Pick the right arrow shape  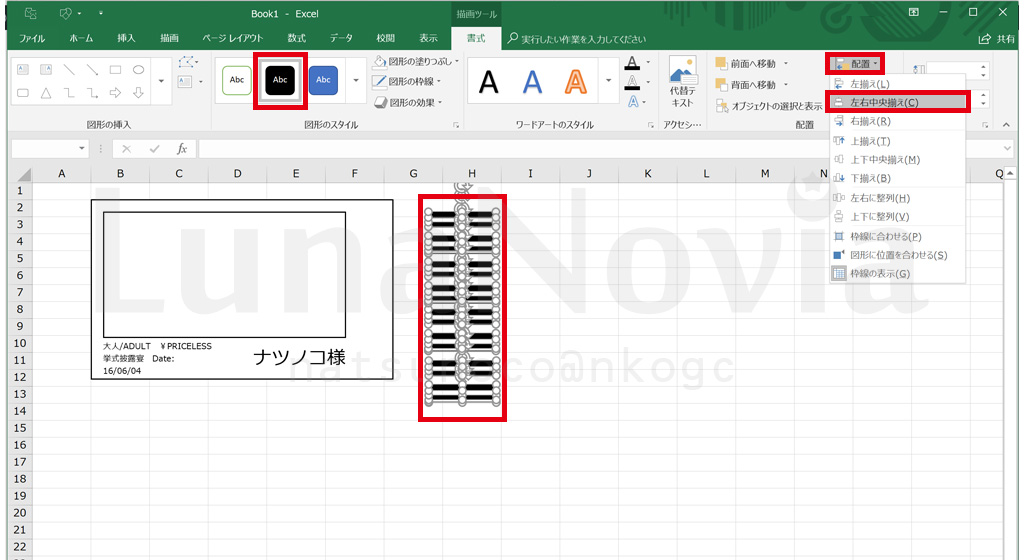coord(116,93)
